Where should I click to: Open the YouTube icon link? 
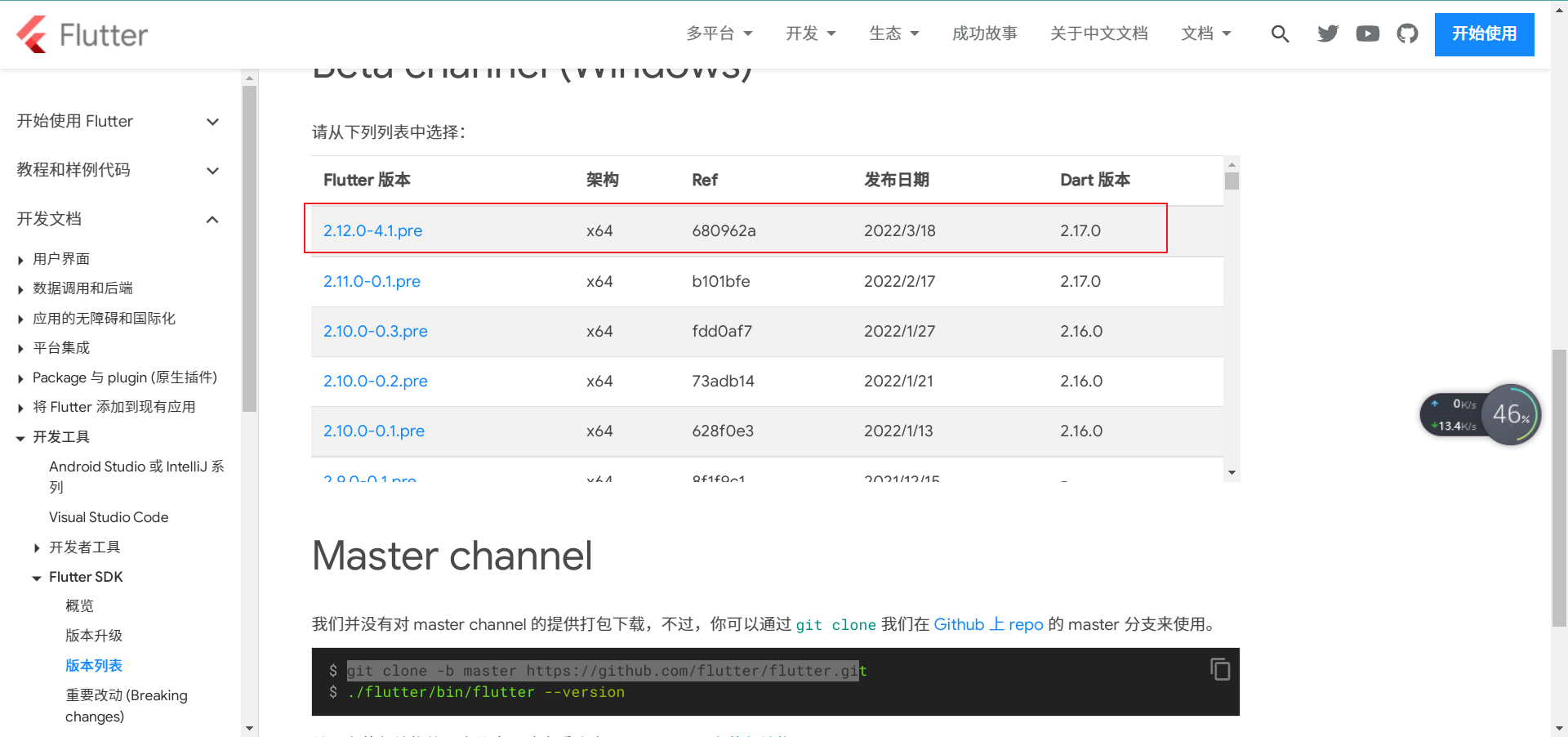[1368, 33]
